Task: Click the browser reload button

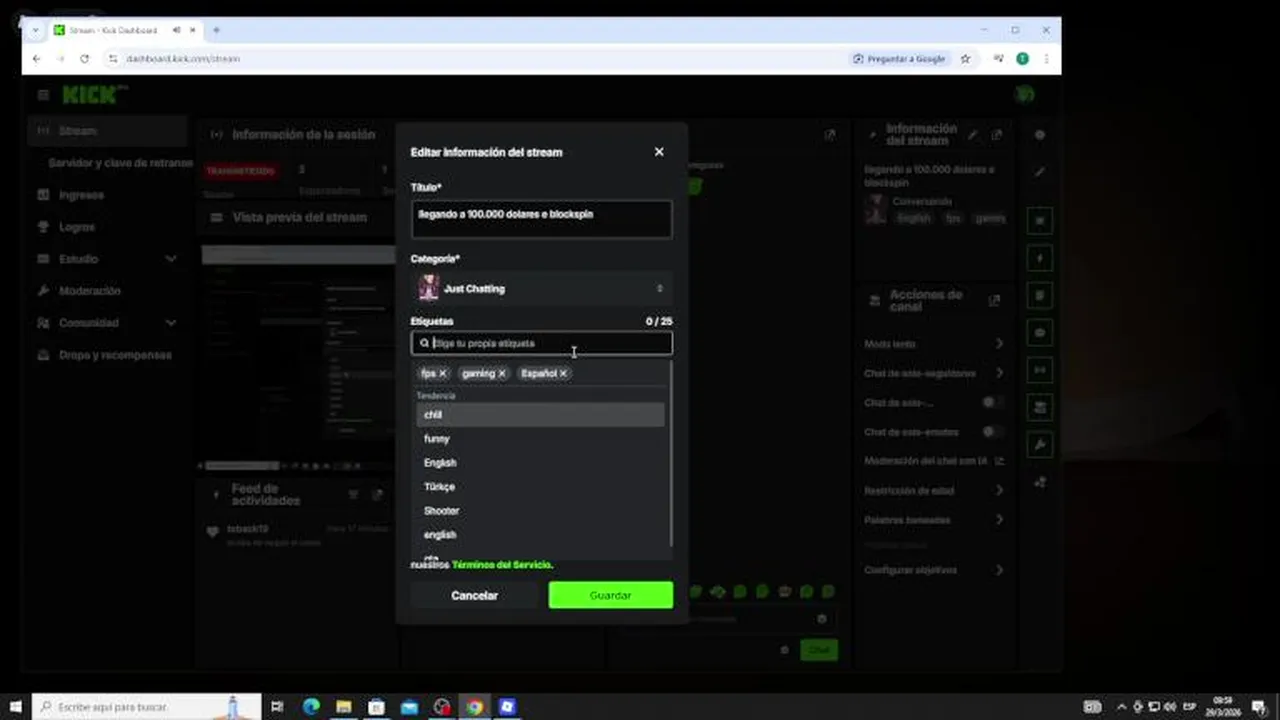Action: point(84,59)
